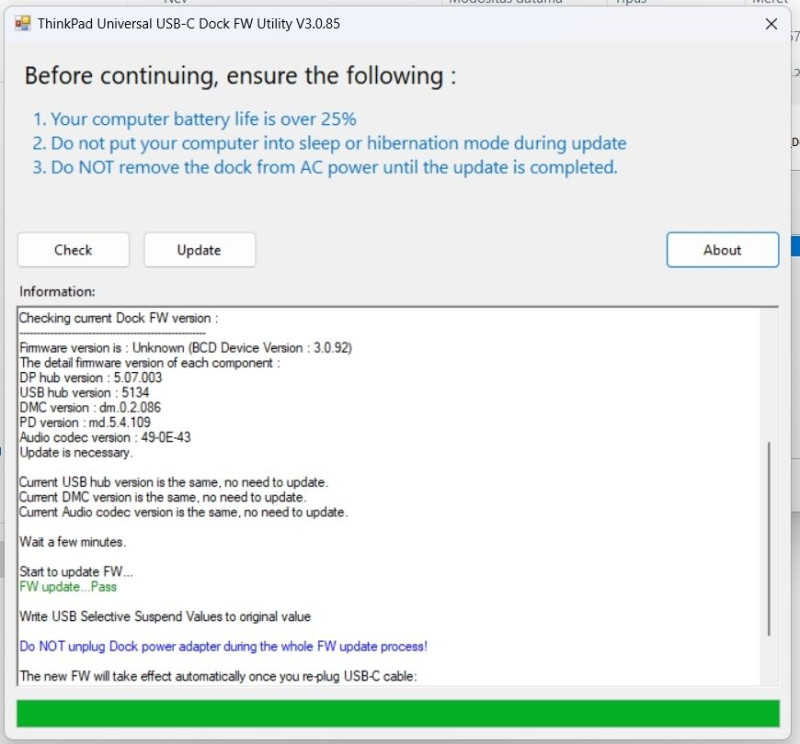Screen dimensions: 800x744
Task: Click the Information log vertical scrollbar thumb
Action: click(769, 539)
